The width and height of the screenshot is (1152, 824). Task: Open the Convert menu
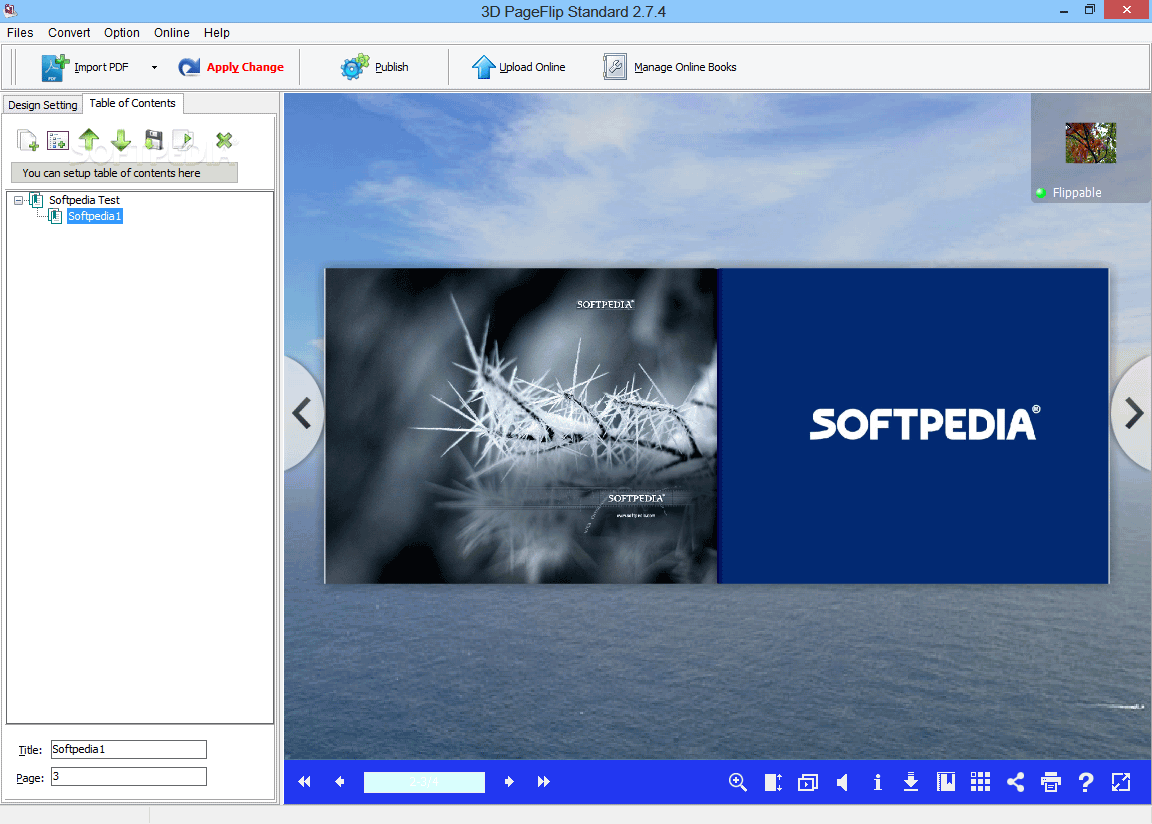[69, 32]
